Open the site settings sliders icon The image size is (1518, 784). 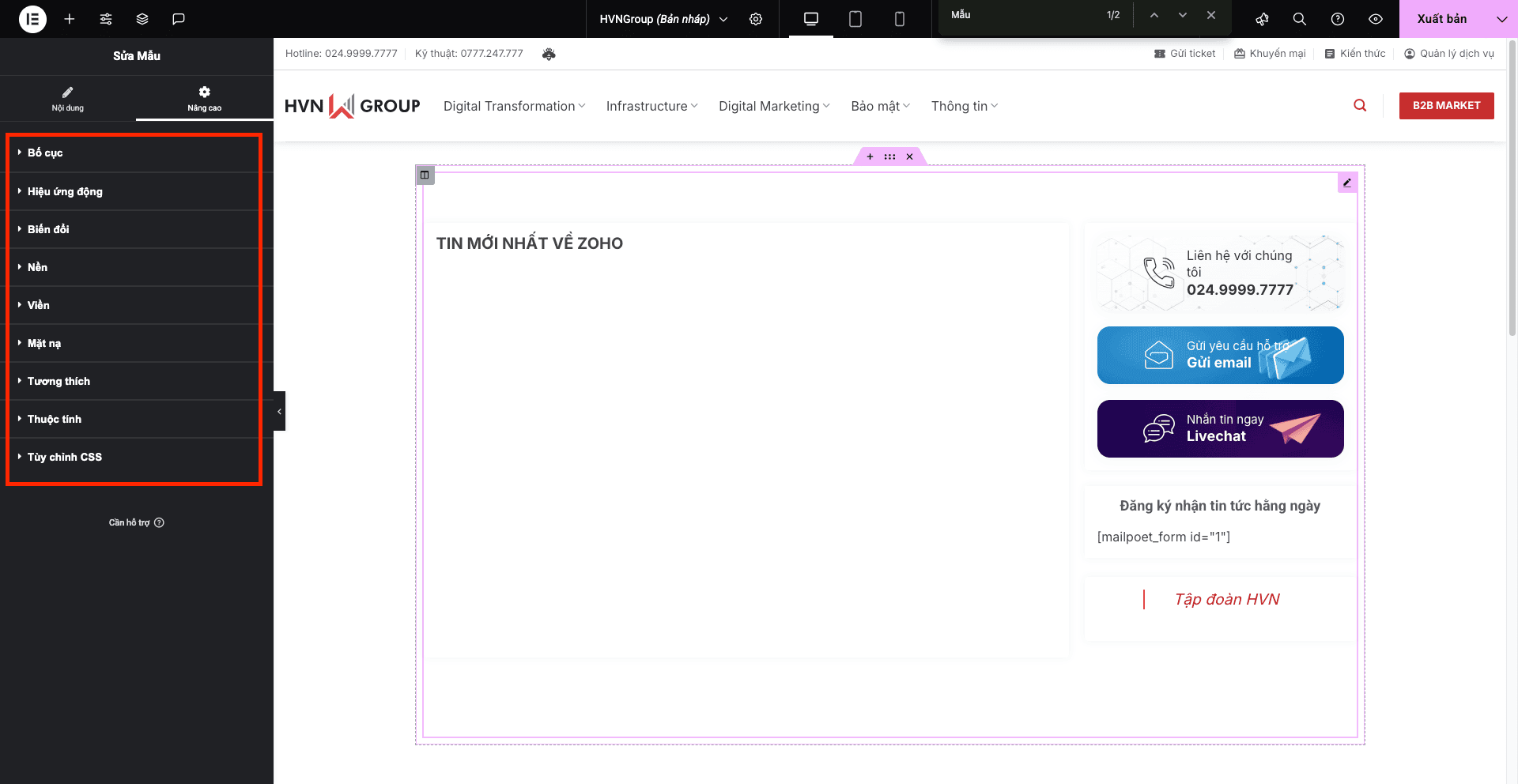(x=106, y=19)
